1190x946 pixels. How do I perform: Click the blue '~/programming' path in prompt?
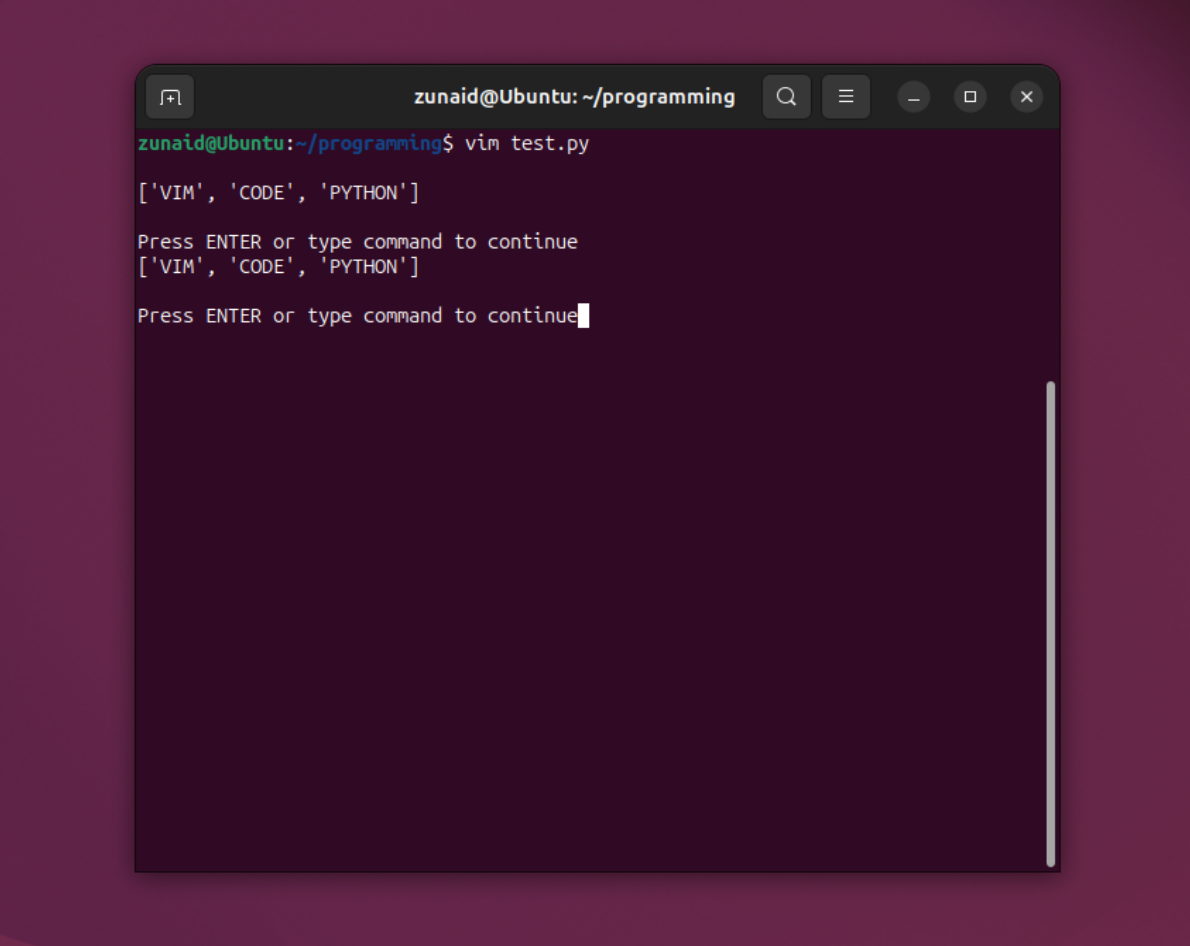[x=369, y=143]
